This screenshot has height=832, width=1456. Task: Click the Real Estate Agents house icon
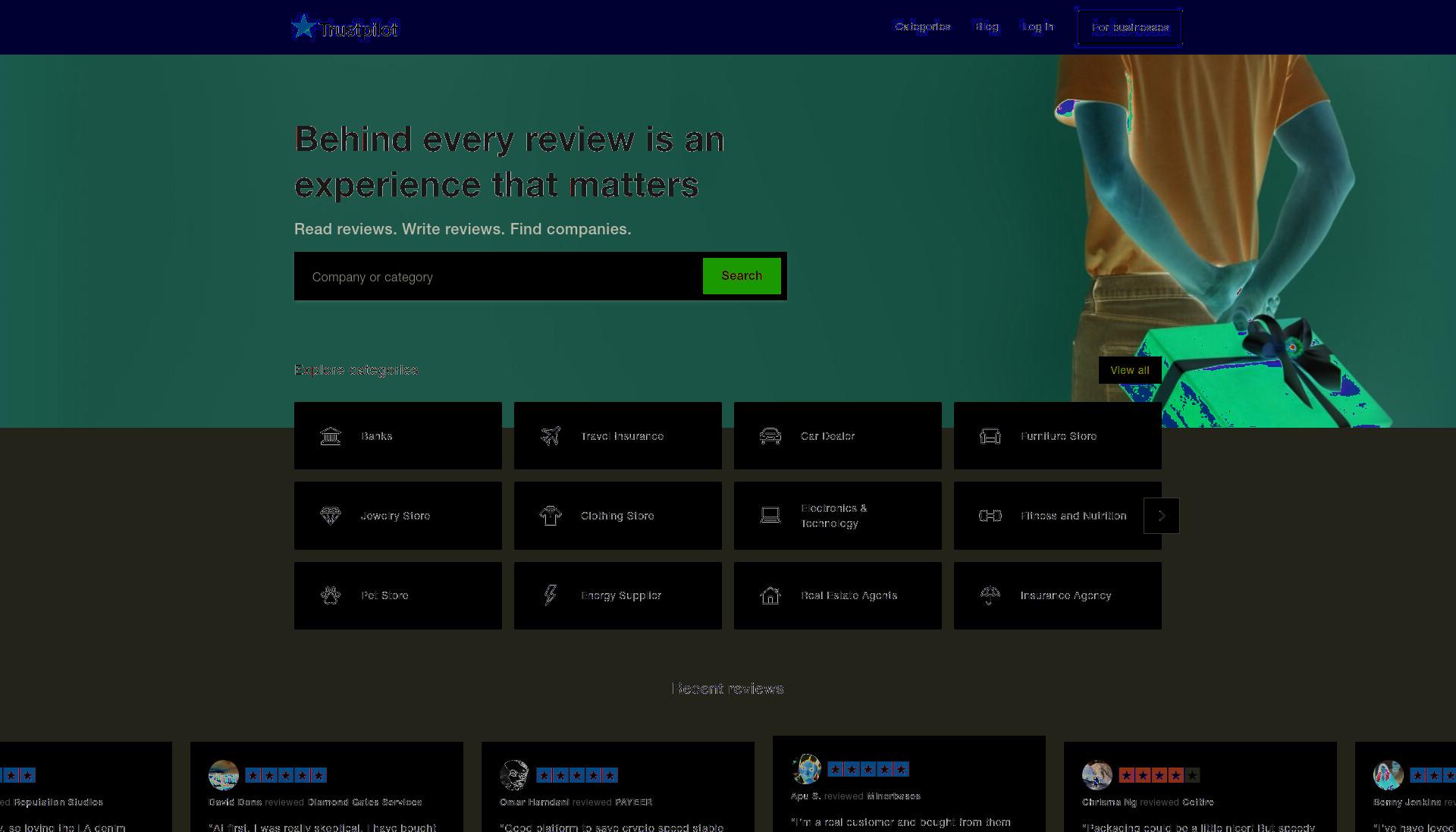[x=770, y=595]
